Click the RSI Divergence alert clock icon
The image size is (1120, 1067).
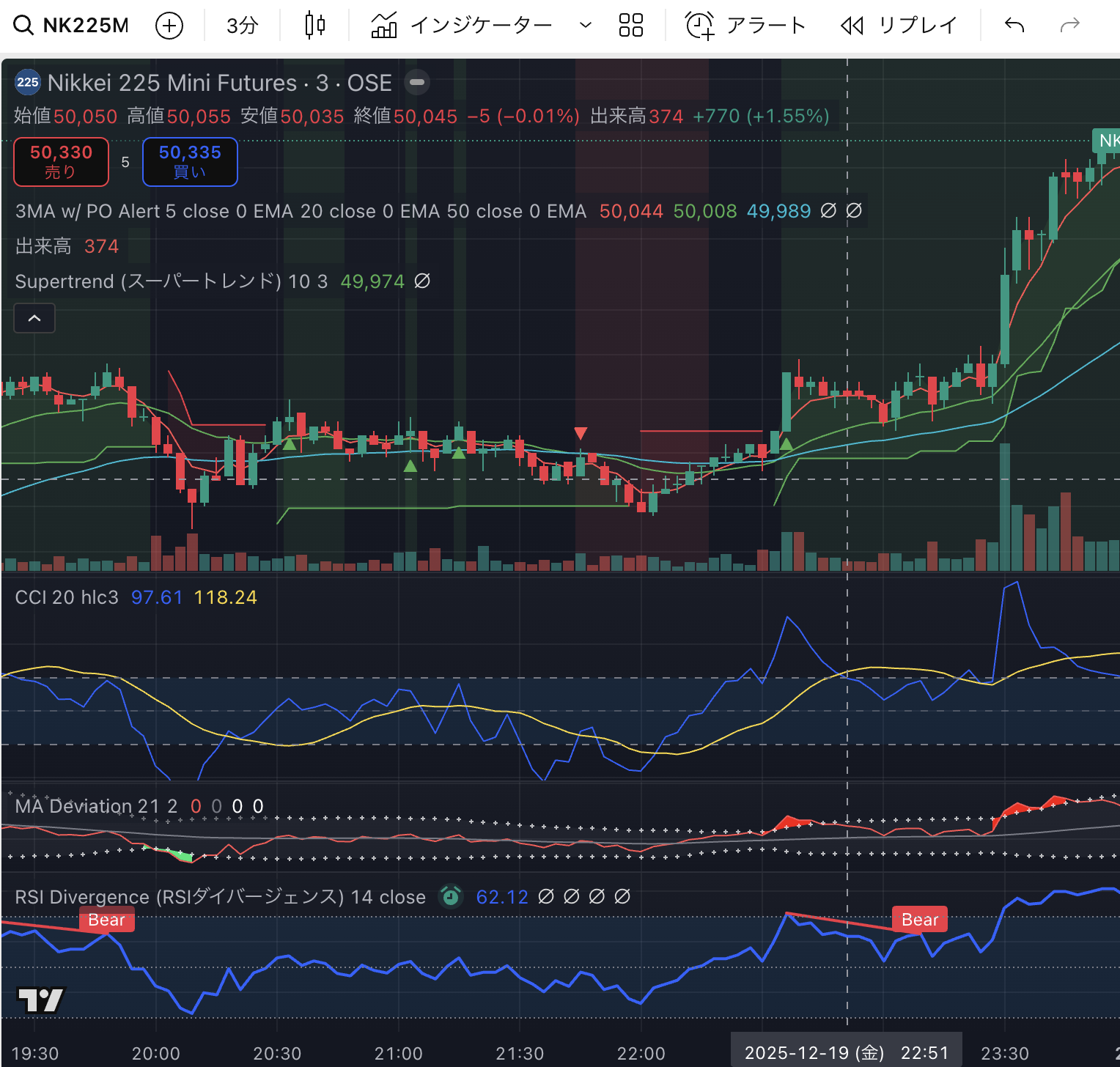[x=451, y=896]
